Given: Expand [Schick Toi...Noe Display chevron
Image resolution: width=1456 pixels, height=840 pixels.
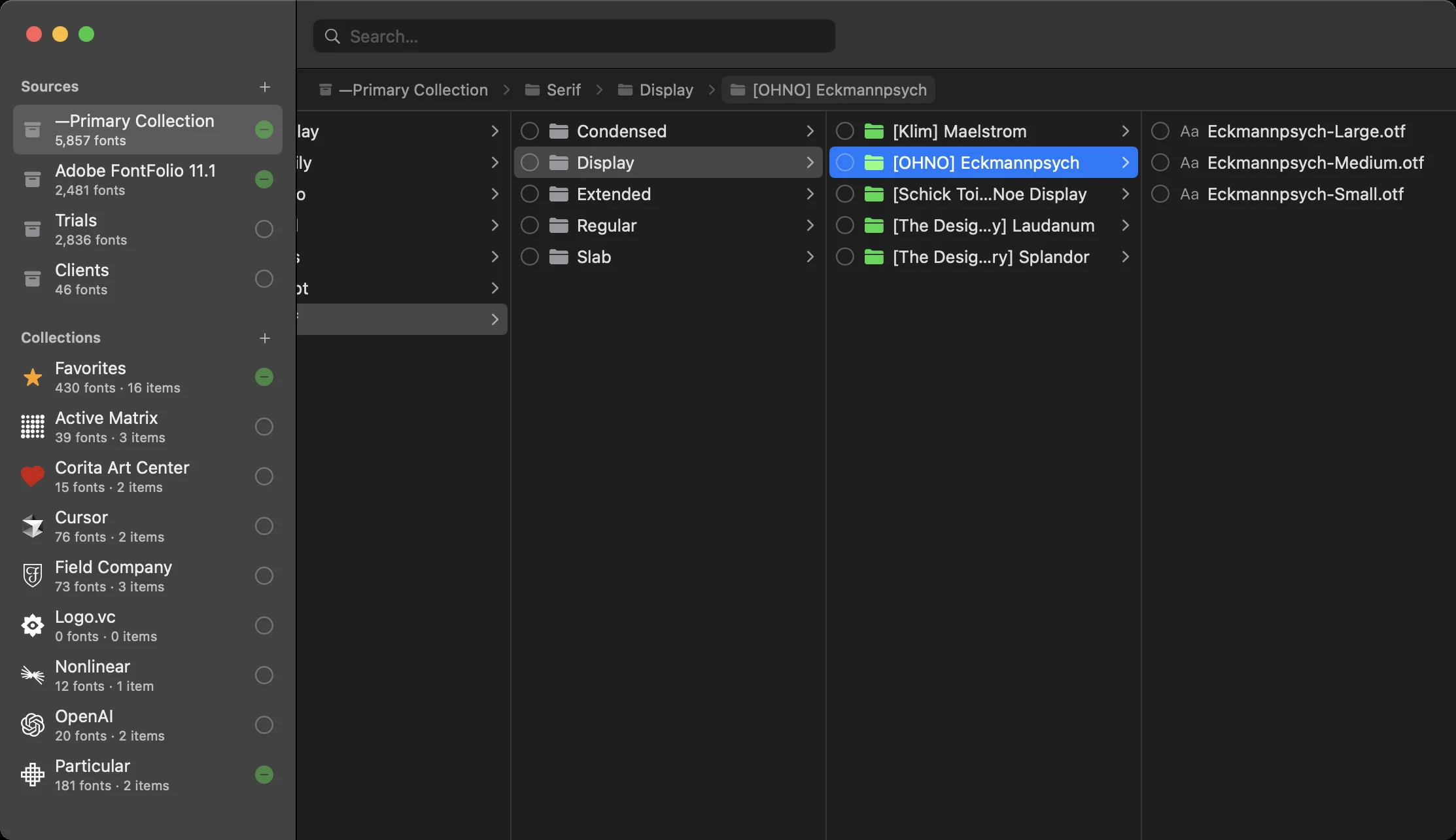Looking at the screenshot, I should click(1125, 194).
